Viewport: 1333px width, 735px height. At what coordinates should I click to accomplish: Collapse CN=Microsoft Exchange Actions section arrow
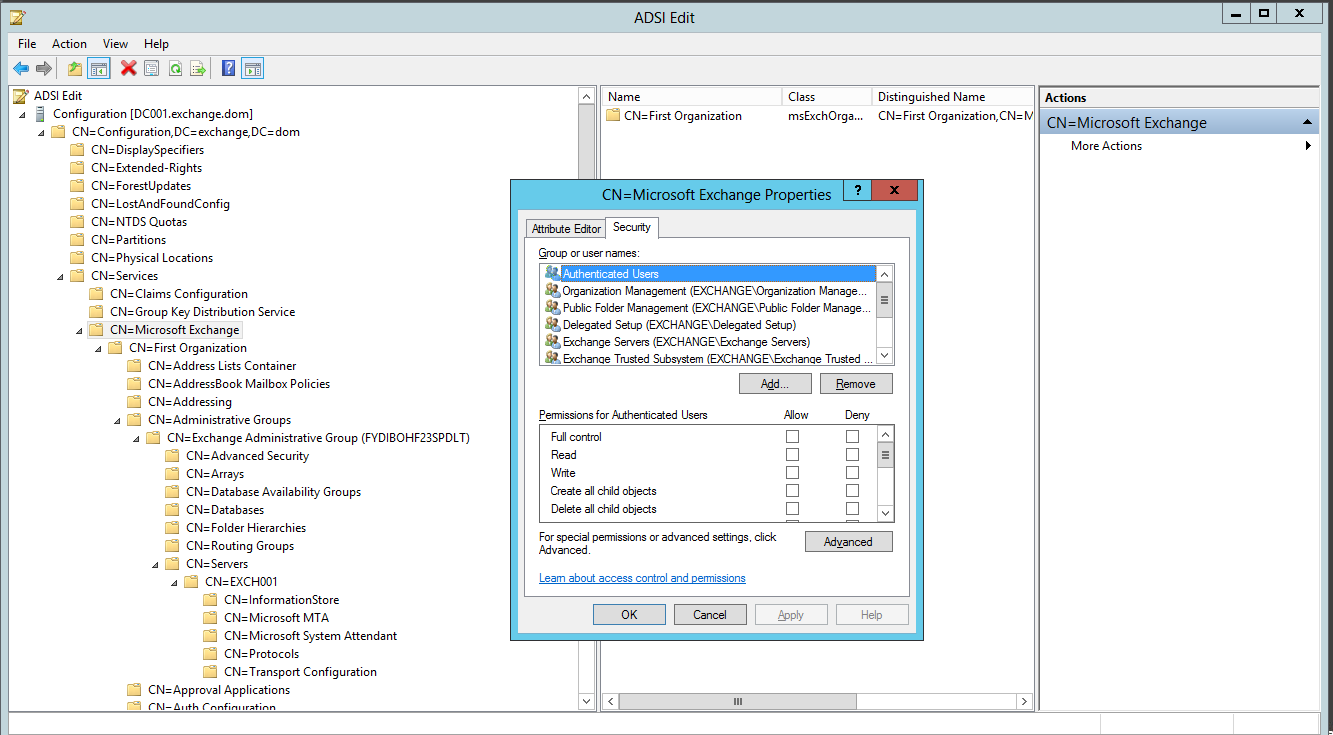[1307, 123]
